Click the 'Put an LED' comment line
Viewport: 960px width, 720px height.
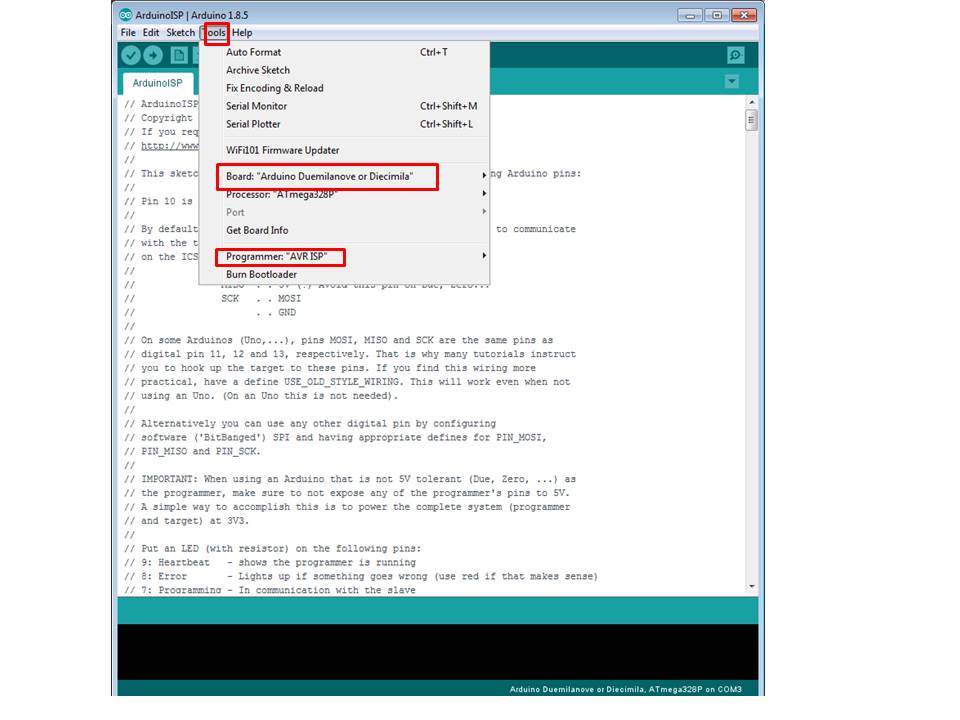click(272, 549)
